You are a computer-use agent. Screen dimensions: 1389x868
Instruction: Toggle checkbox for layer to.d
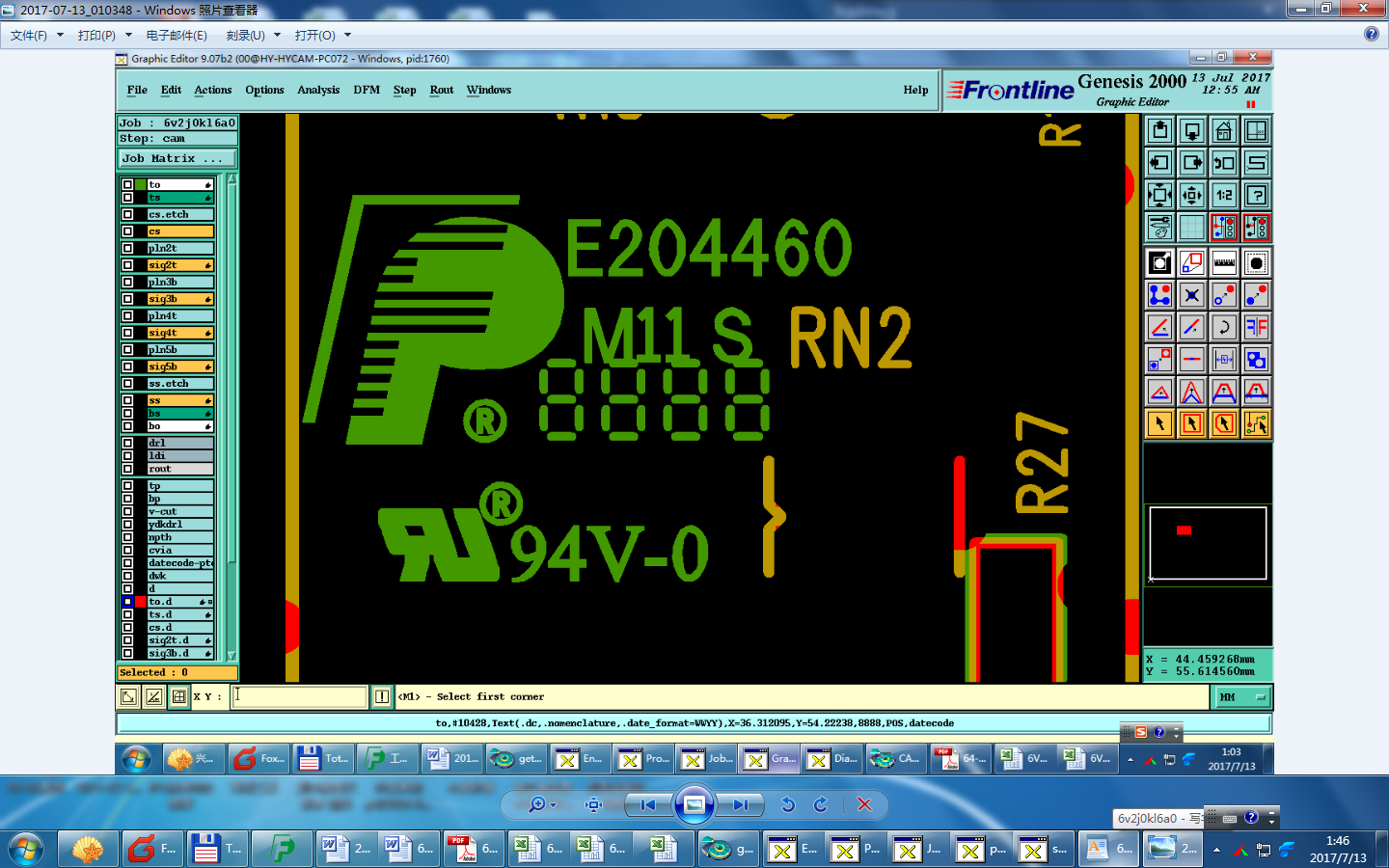coord(127,602)
